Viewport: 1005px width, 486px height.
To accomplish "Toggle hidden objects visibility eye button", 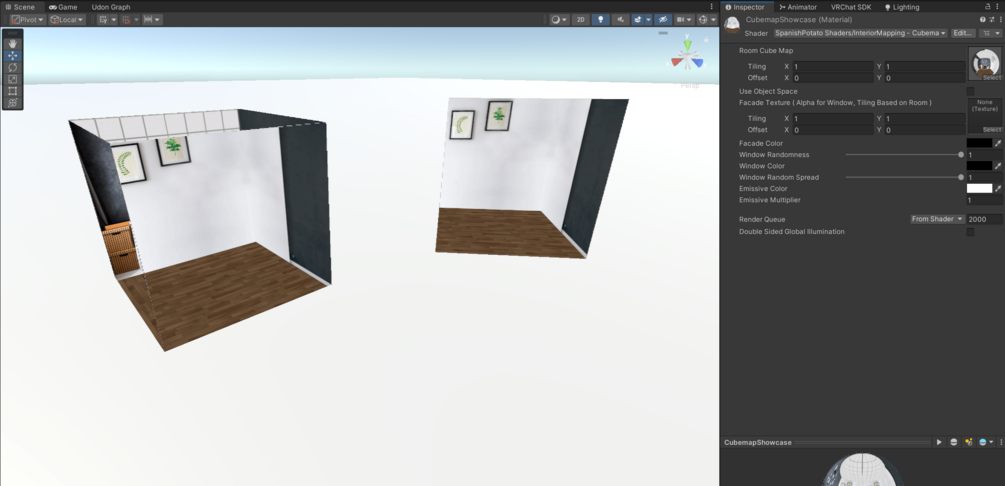I will [x=663, y=20].
